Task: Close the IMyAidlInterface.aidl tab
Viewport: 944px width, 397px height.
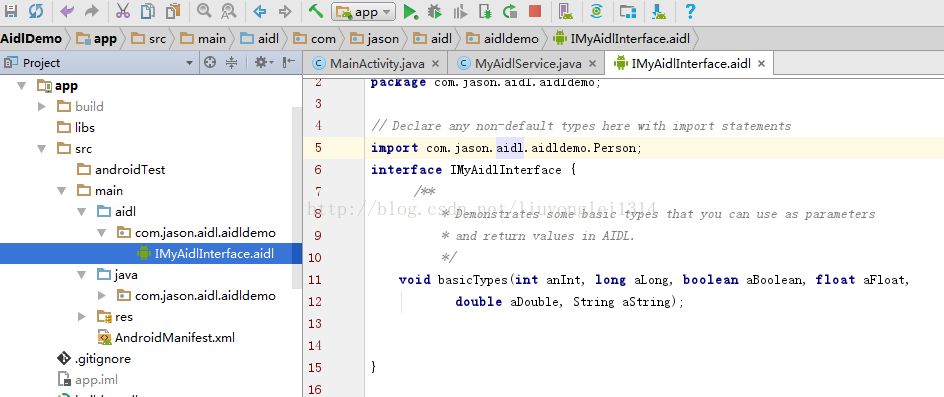Action: point(761,63)
